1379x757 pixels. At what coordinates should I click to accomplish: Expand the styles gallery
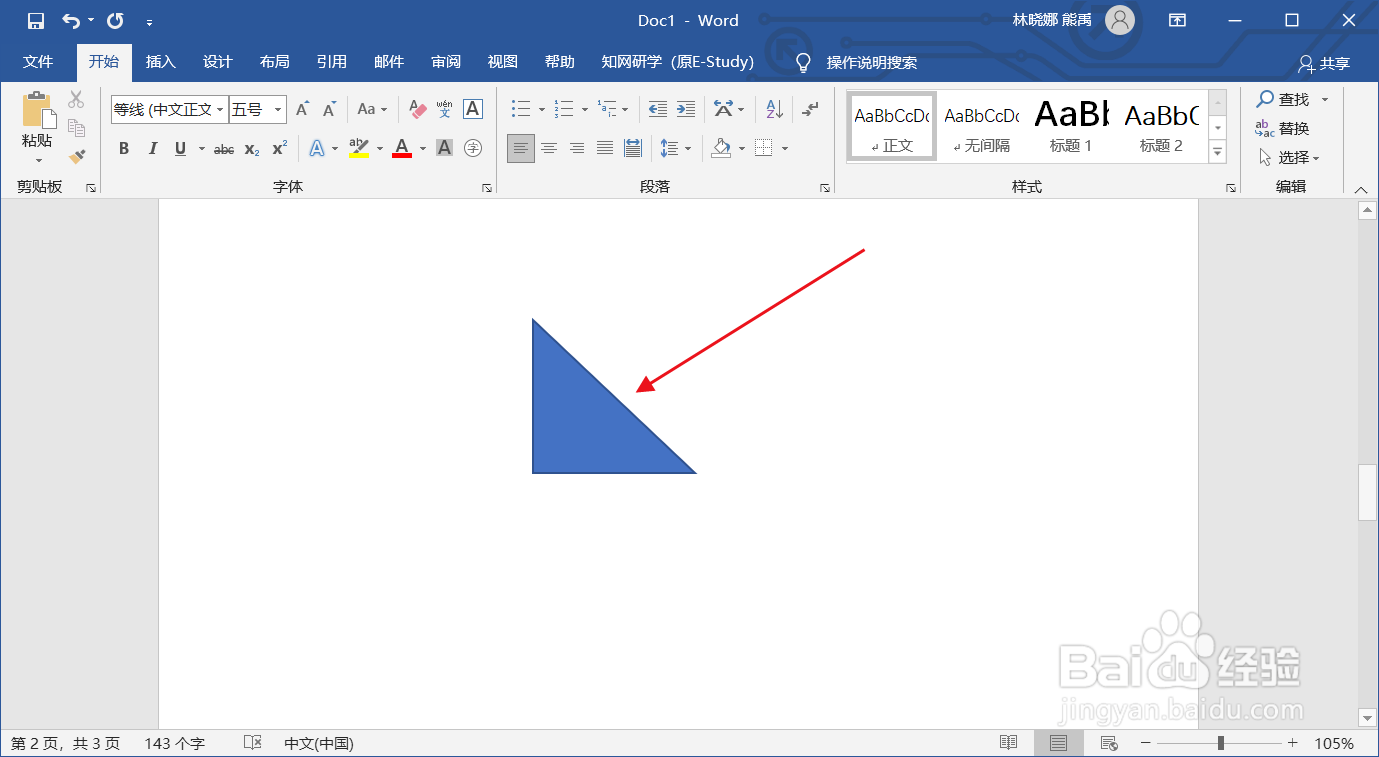tap(1218, 152)
